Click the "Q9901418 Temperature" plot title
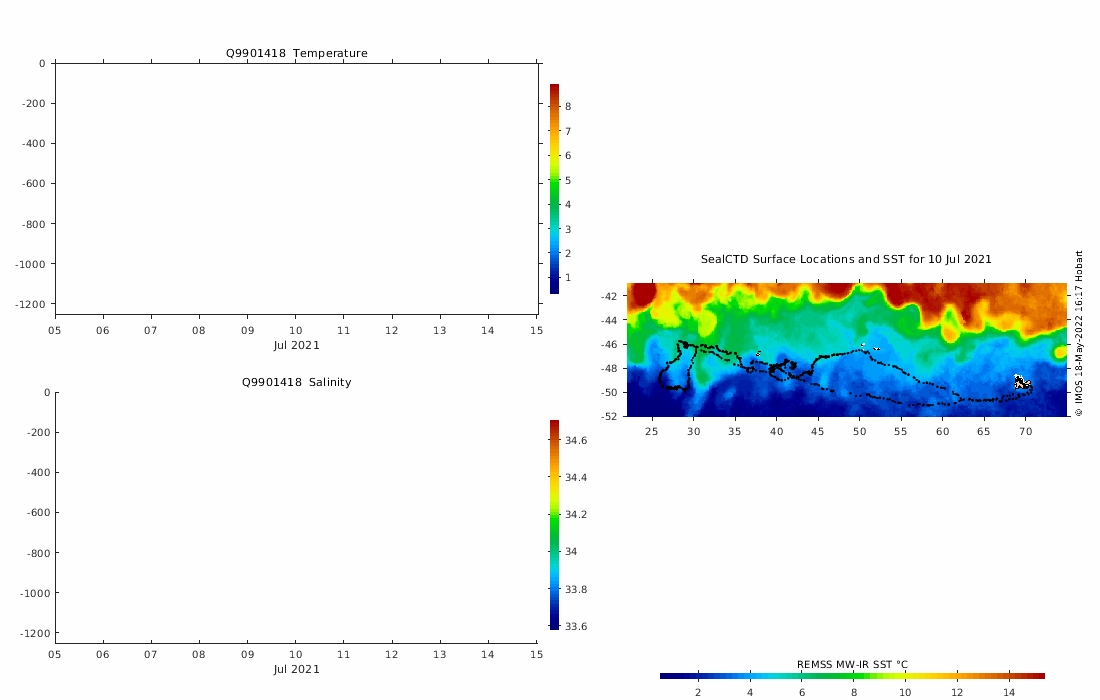Viewport: 1100px width, 700px height. click(296, 53)
